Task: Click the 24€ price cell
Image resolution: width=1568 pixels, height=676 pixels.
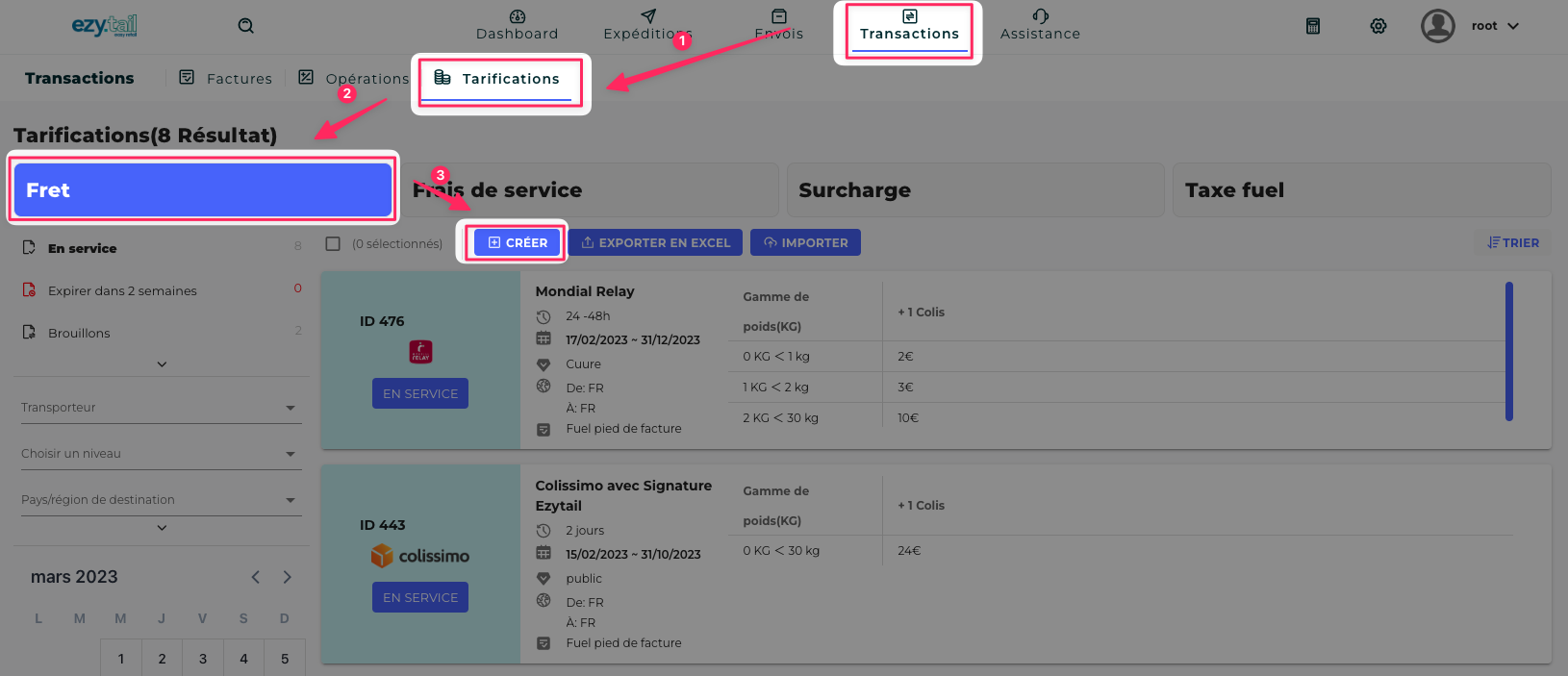Action: pyautogui.click(x=909, y=551)
